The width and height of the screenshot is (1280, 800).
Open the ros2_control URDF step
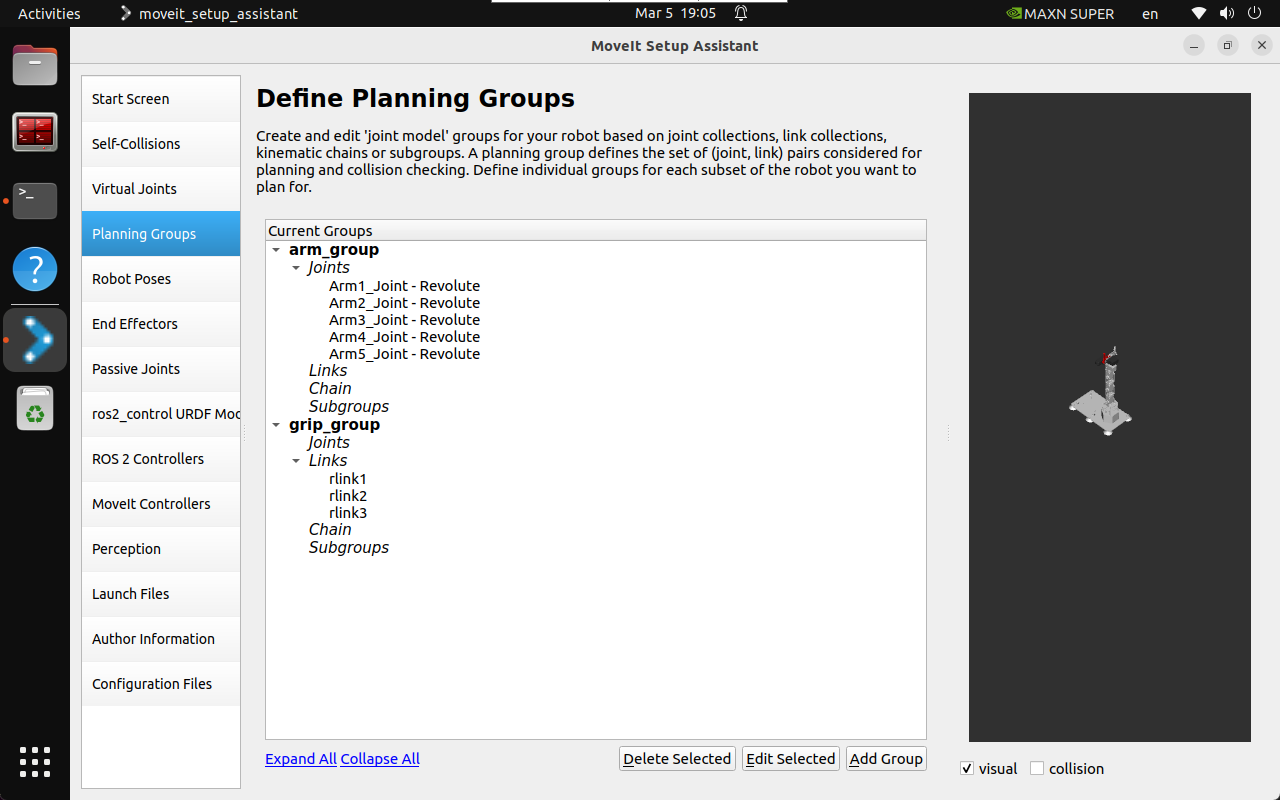tap(161, 414)
